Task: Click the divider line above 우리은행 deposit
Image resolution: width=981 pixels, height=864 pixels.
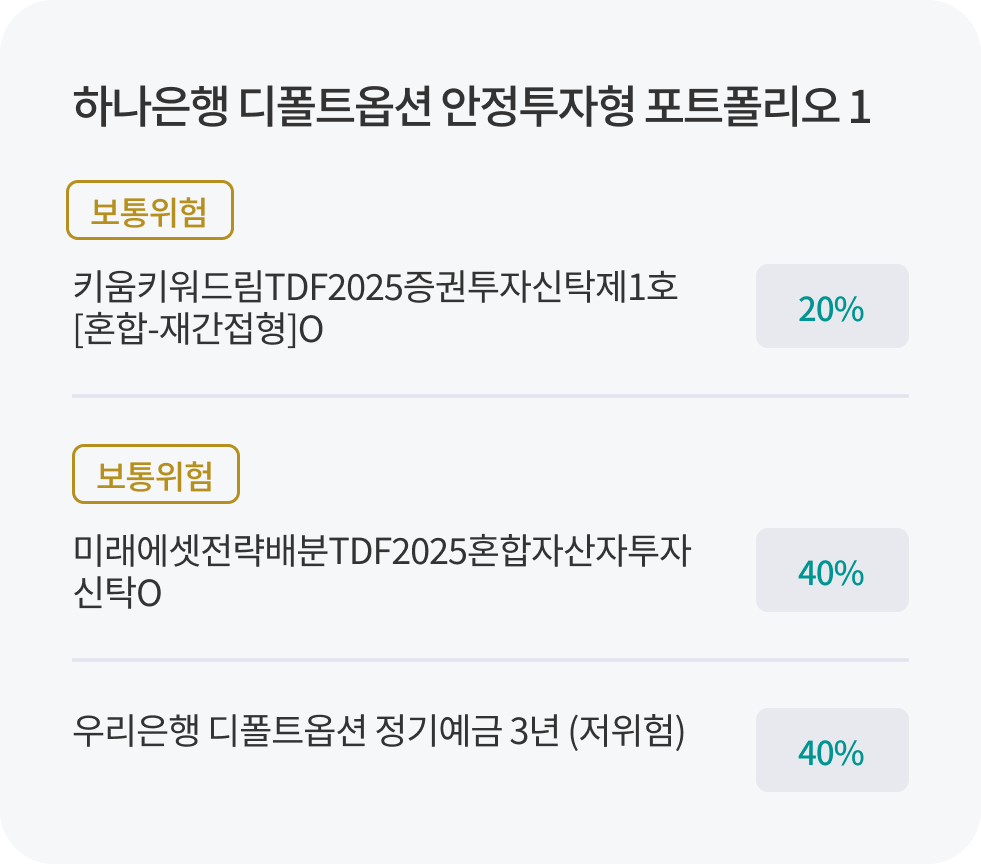Action: (490, 660)
